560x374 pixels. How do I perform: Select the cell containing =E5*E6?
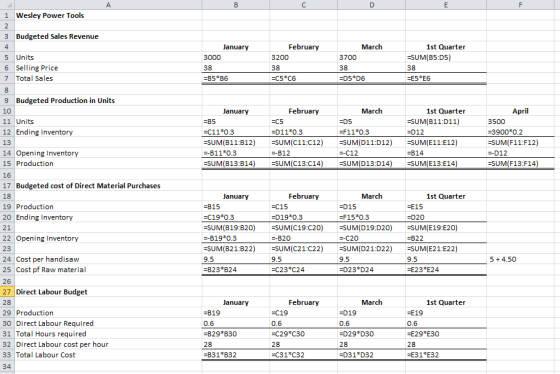446,79
